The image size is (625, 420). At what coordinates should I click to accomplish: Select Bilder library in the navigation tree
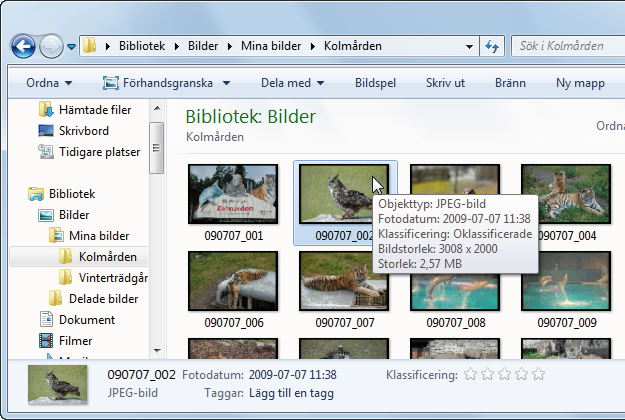click(74, 215)
